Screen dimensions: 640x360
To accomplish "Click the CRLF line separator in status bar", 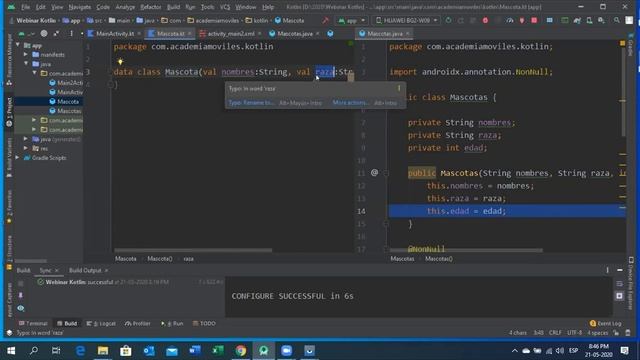I will click(555, 333).
